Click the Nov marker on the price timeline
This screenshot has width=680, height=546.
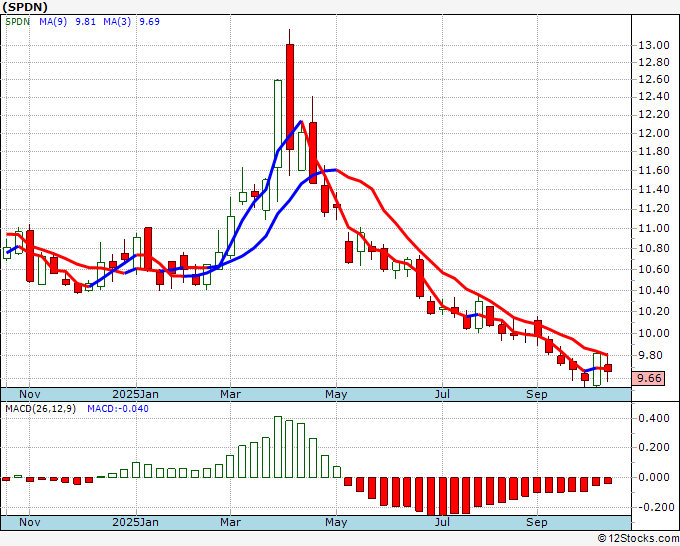pyautogui.click(x=32, y=394)
